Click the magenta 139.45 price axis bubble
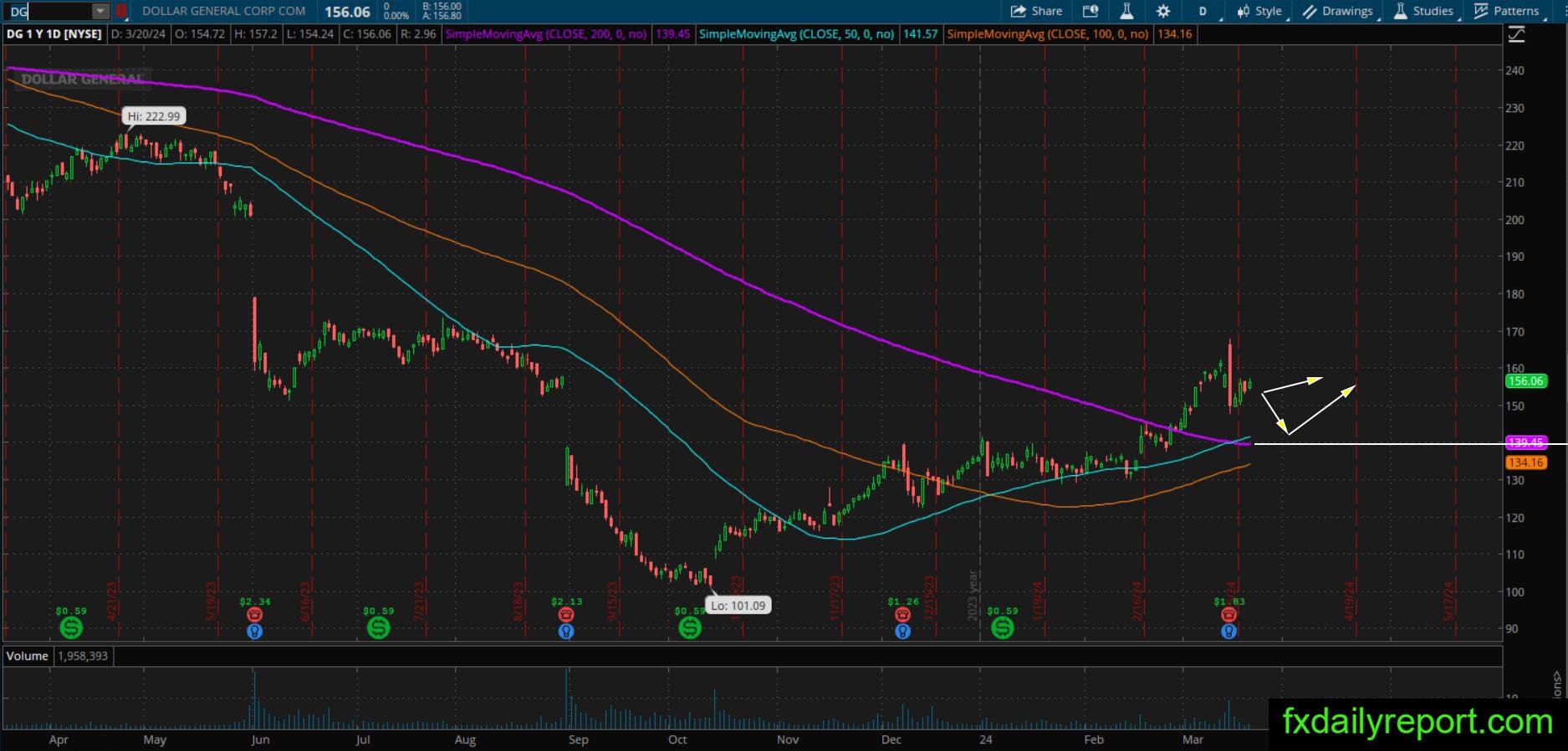Screen dimensions: 1568x751 pyautogui.click(x=1525, y=442)
